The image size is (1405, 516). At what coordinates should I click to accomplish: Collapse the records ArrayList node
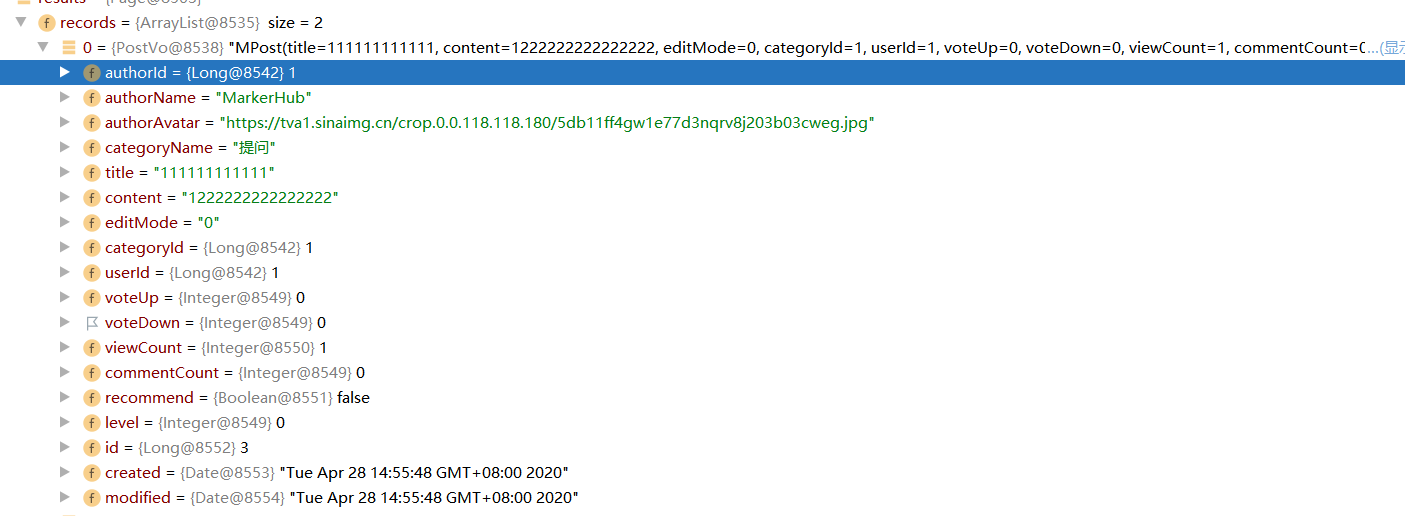pos(21,22)
